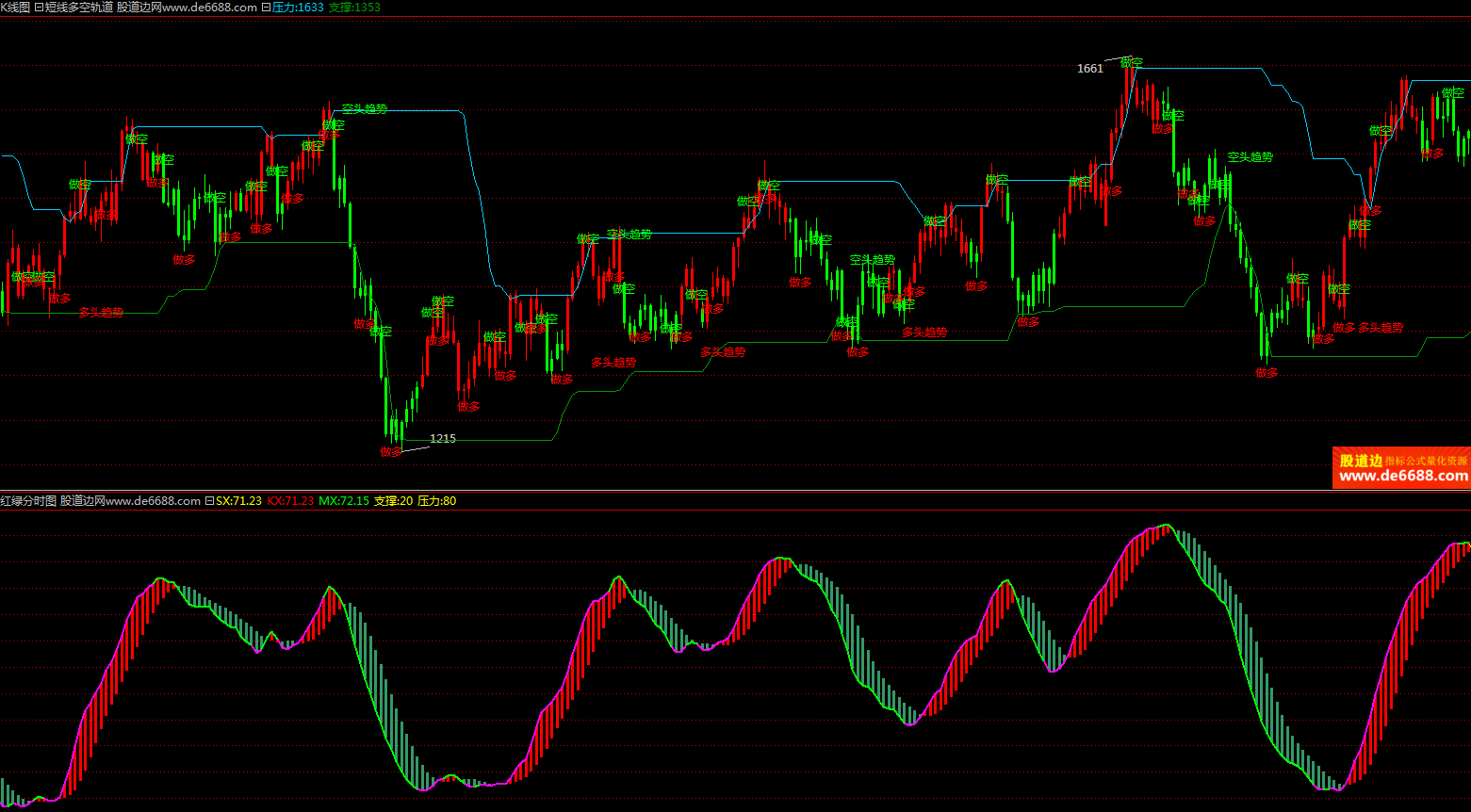Click the 红绿分时图 indicator title
Screen dimensions: 1471x812
click(28, 500)
